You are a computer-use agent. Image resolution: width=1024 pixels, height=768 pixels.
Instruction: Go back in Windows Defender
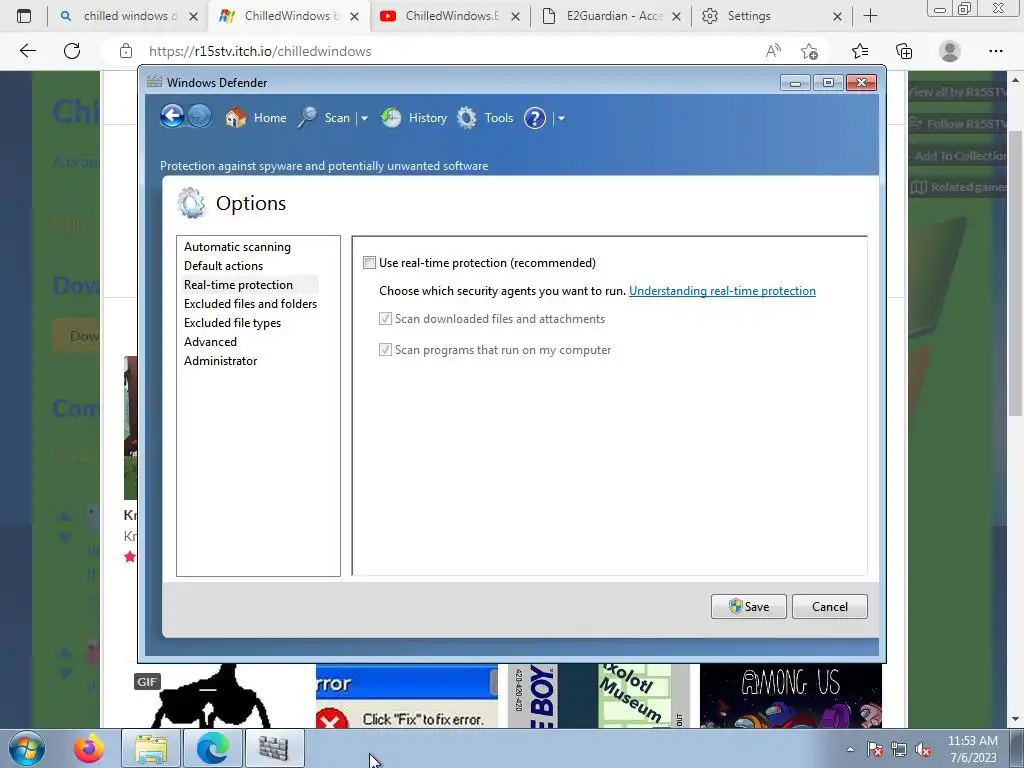point(172,117)
